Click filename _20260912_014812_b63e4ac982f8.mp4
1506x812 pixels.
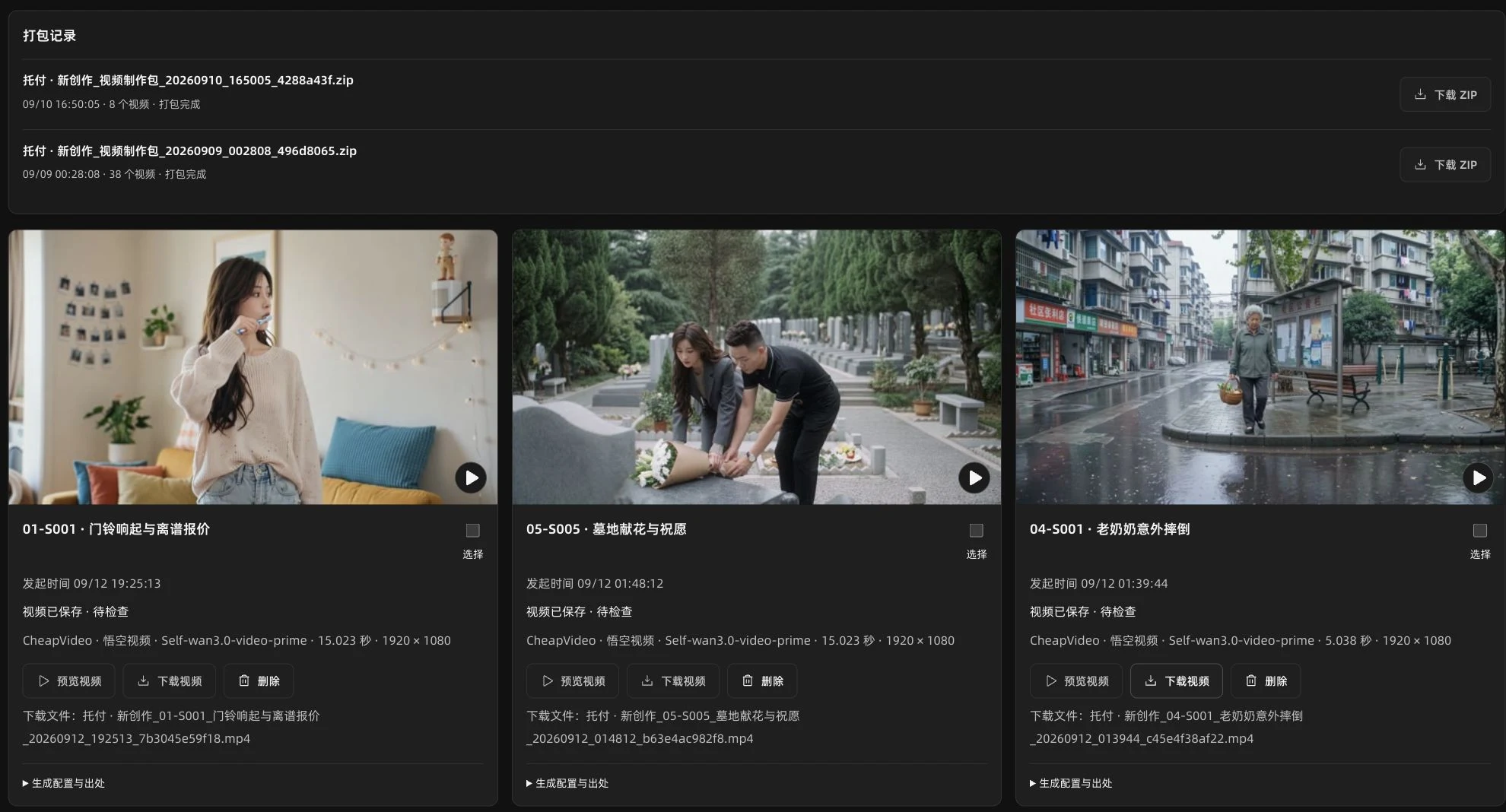tap(640, 738)
